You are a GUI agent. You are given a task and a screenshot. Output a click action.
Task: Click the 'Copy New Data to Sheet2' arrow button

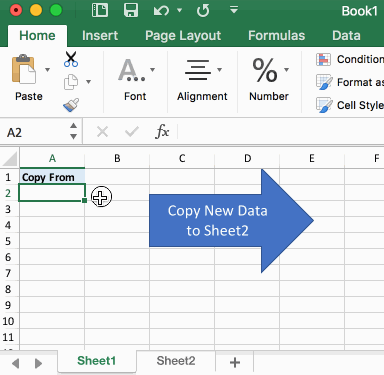coord(231,221)
